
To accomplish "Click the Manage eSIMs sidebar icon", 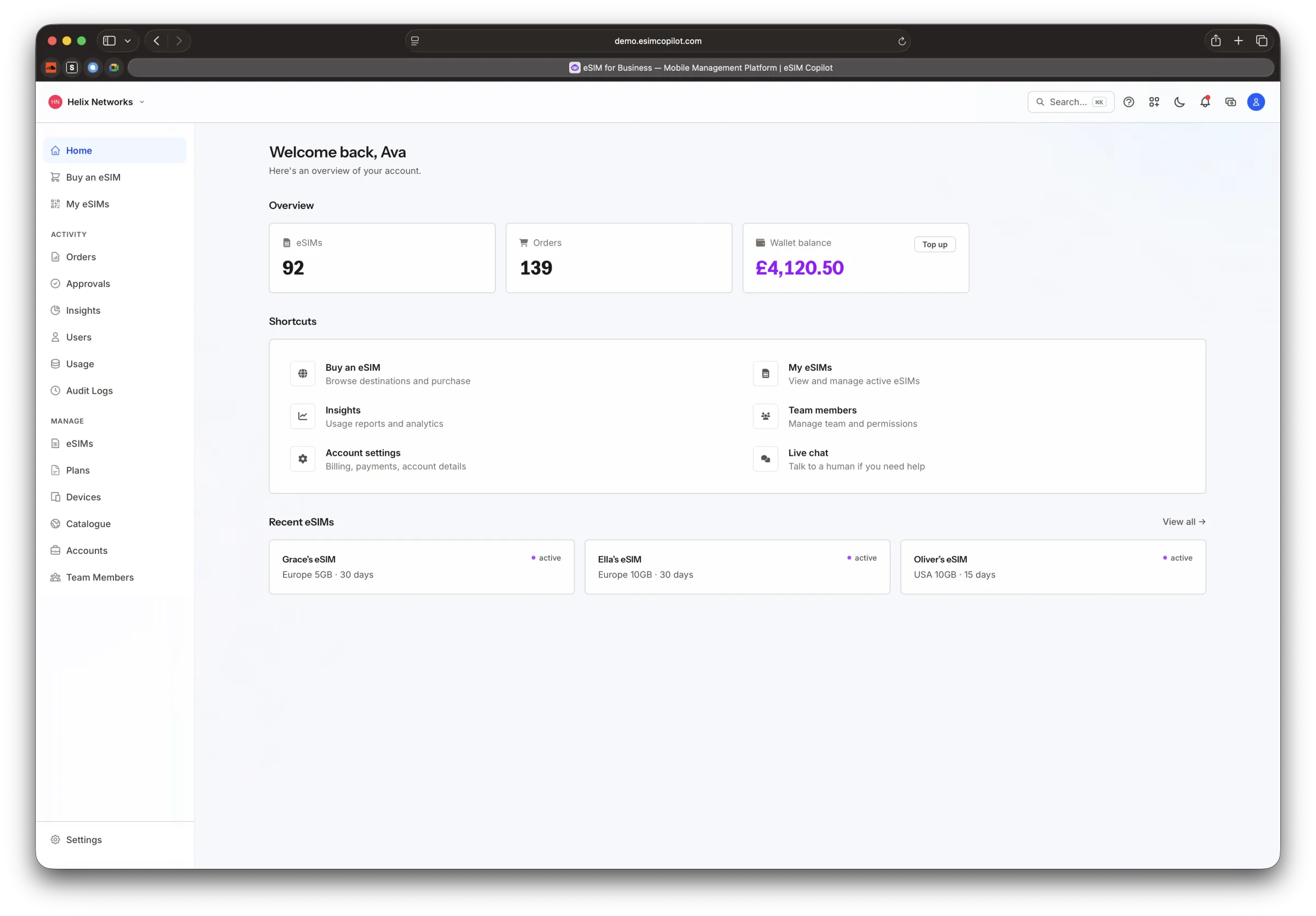I will (55, 444).
